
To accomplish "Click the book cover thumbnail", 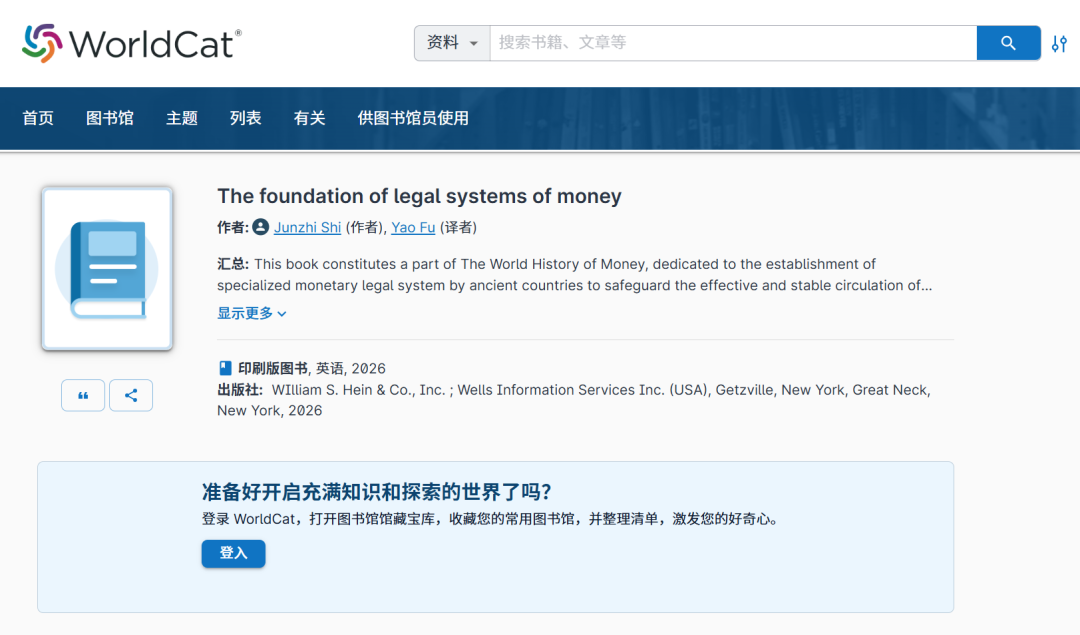I will (107, 268).
